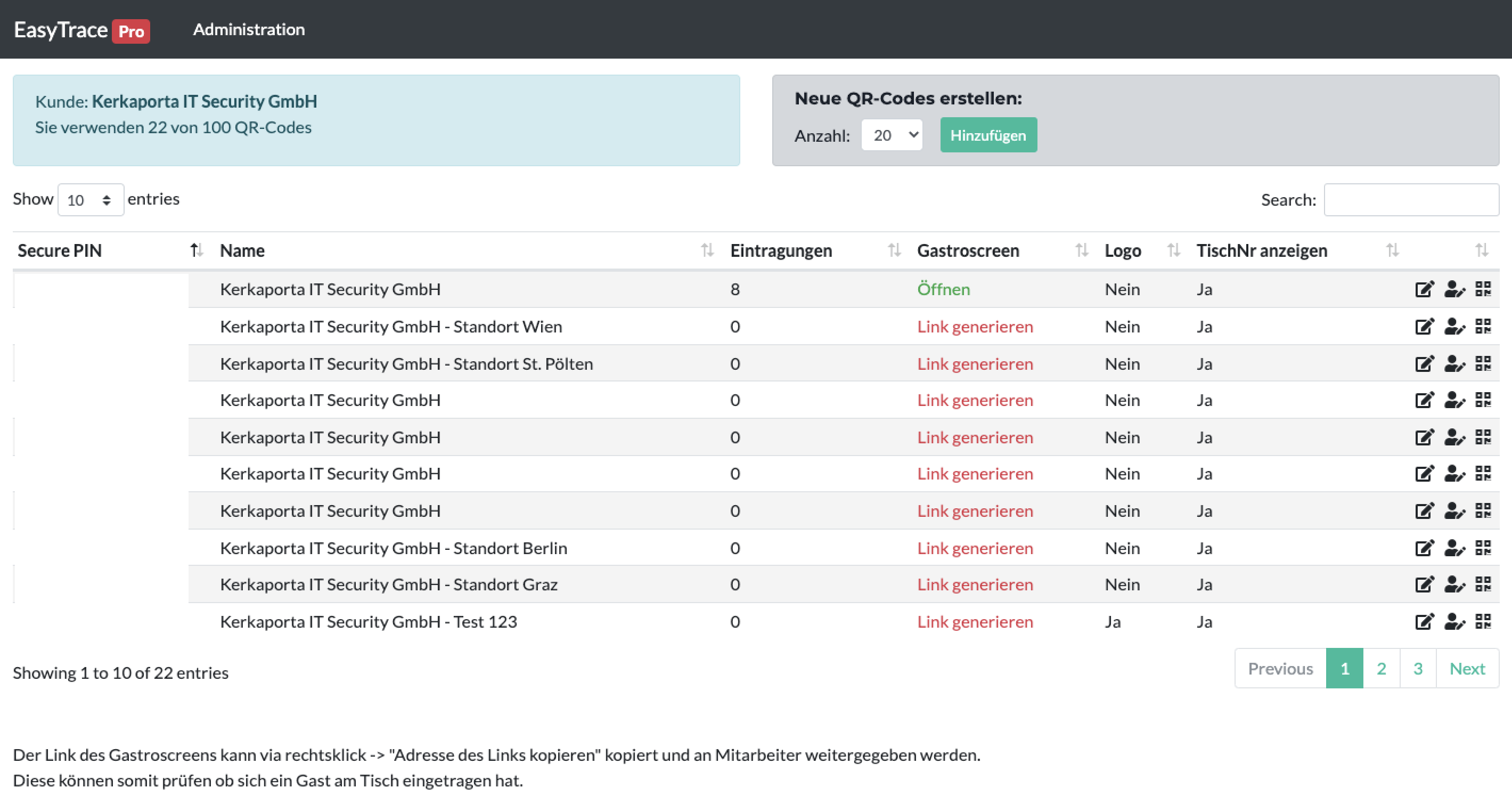
Task: Edit the Standort Wien entry
Action: pos(1424,326)
